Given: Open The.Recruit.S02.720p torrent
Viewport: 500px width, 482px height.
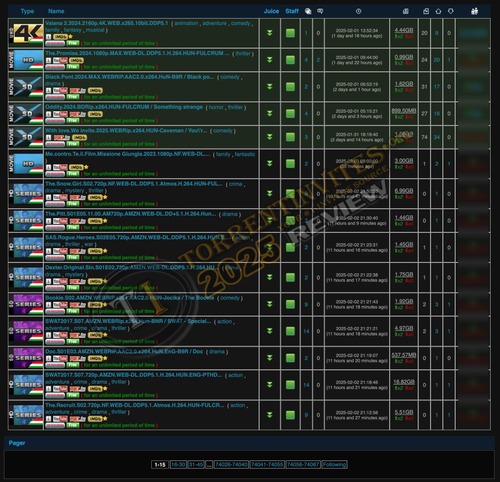Looking at the screenshot, I should [x=135, y=405].
